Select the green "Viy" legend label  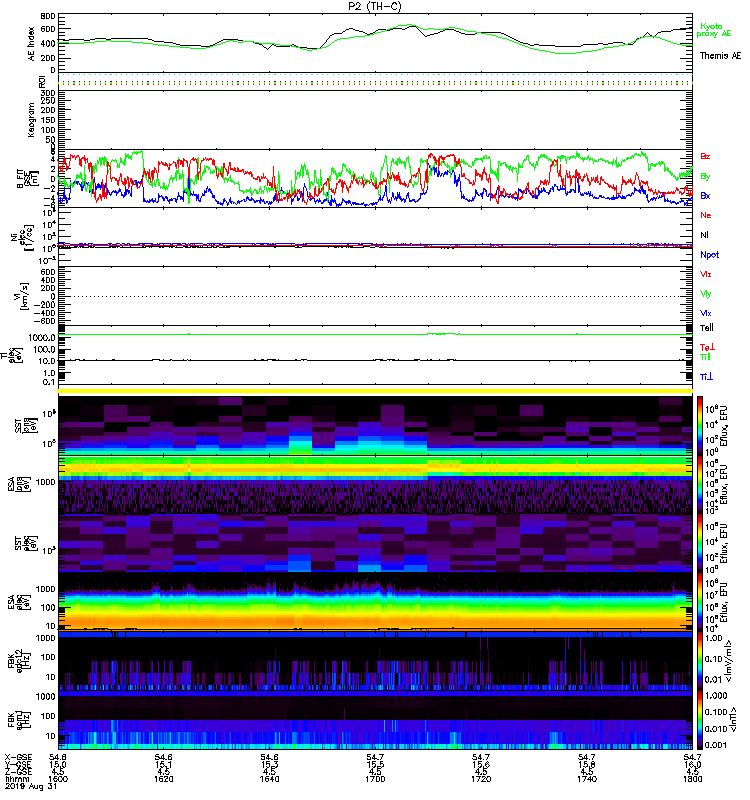705,294
